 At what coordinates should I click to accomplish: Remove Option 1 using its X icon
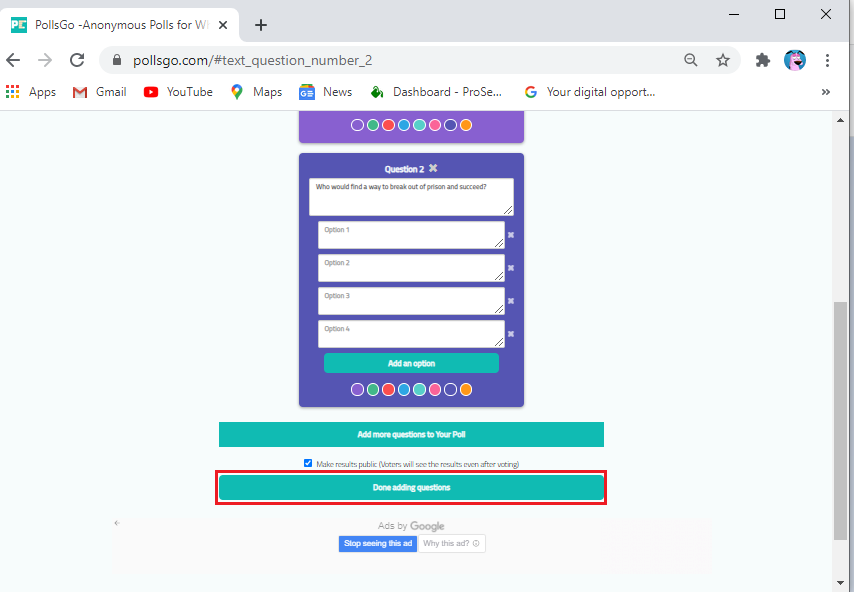[x=510, y=235]
